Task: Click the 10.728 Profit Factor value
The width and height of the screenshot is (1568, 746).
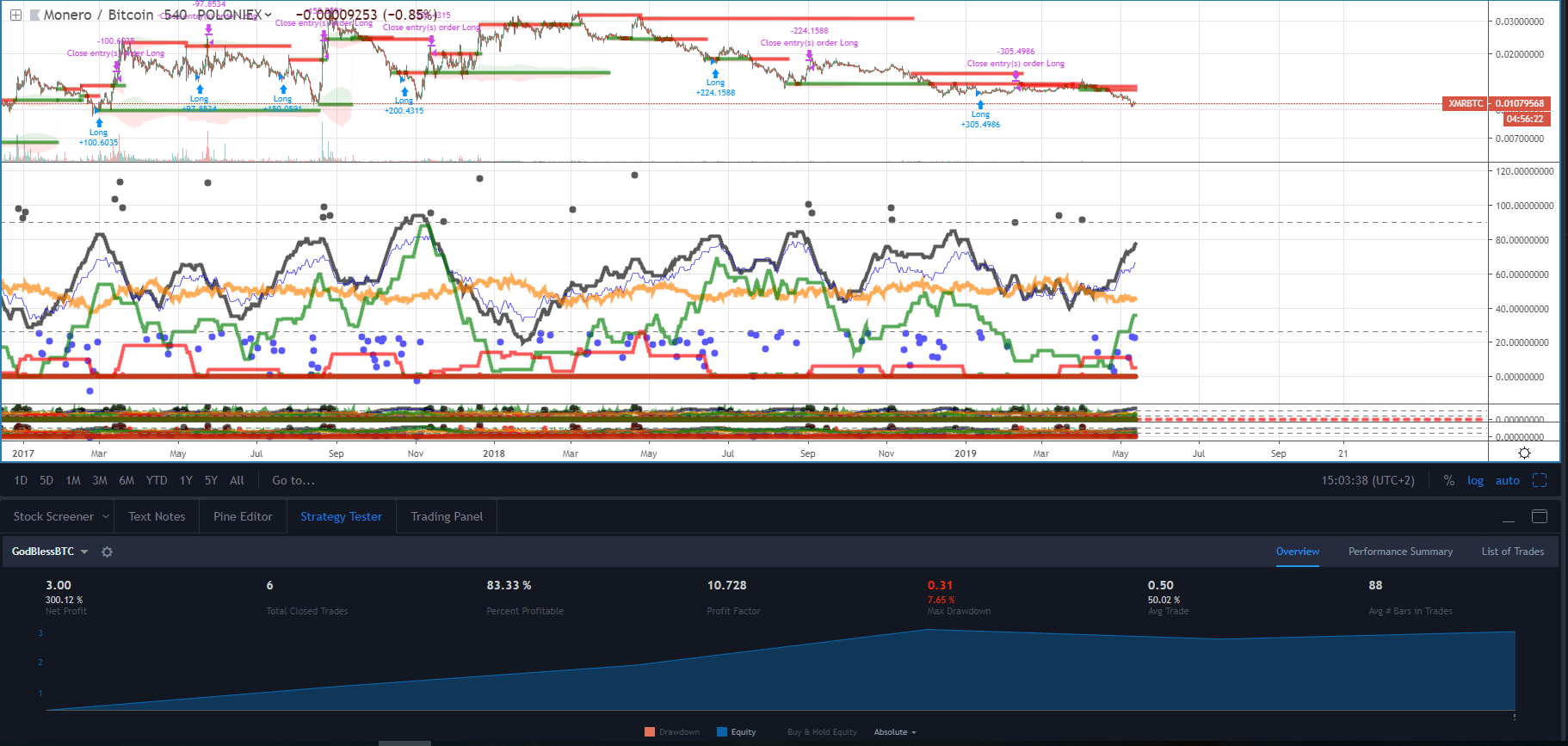Action: (x=726, y=585)
